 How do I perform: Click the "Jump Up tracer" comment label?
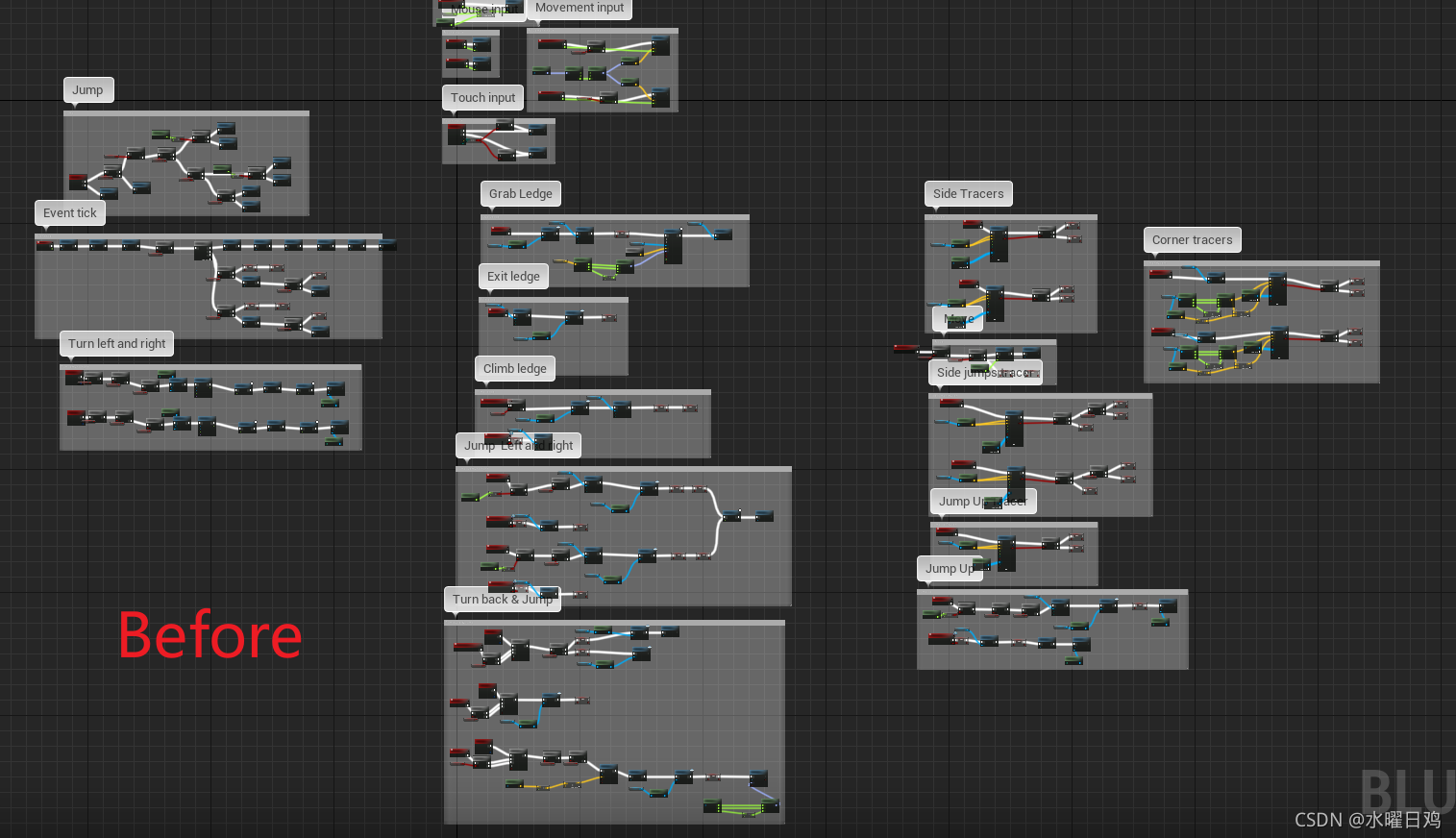pyautogui.click(x=982, y=502)
